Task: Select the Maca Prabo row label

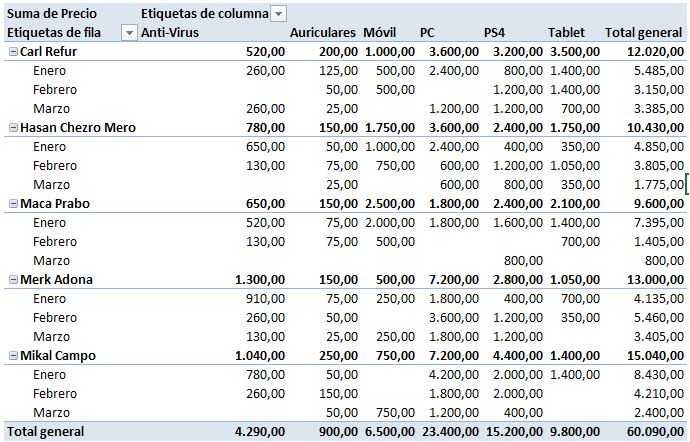Action: pos(55,204)
